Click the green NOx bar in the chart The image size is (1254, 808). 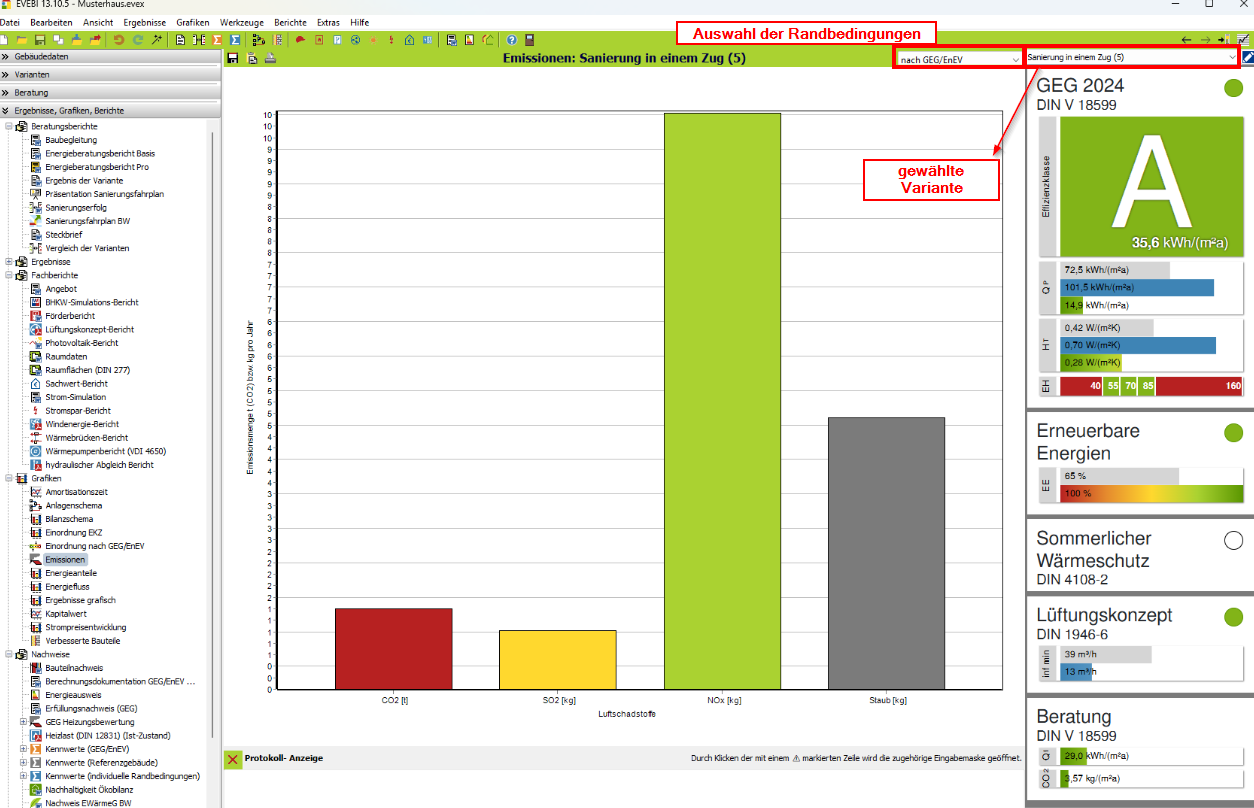coord(722,400)
